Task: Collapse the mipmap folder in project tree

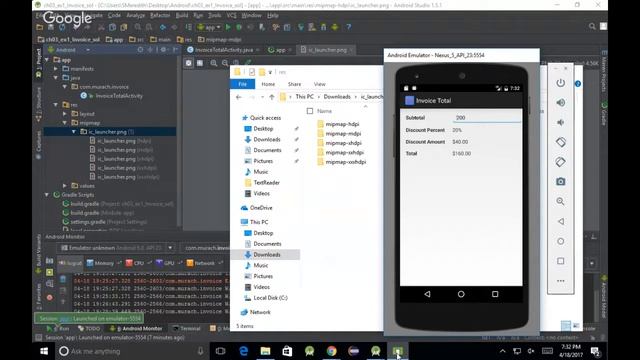Action: [x=65, y=123]
